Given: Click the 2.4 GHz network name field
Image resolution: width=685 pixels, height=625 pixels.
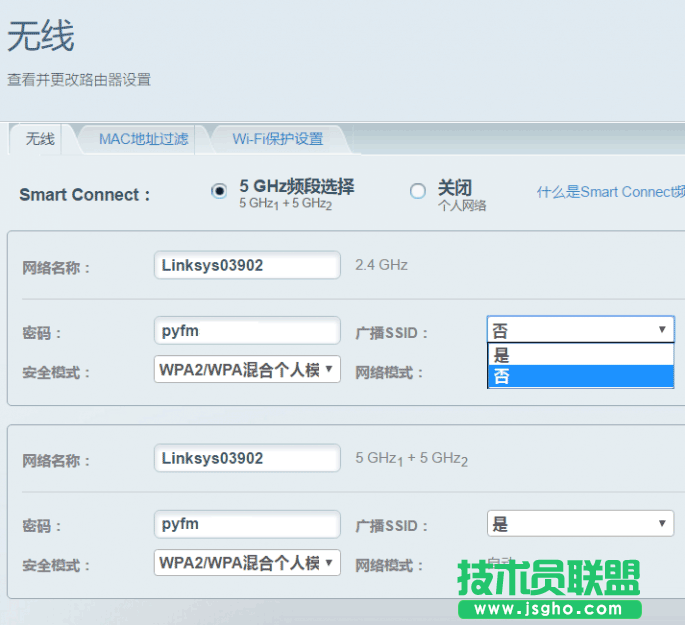Looking at the screenshot, I should tap(247, 265).
